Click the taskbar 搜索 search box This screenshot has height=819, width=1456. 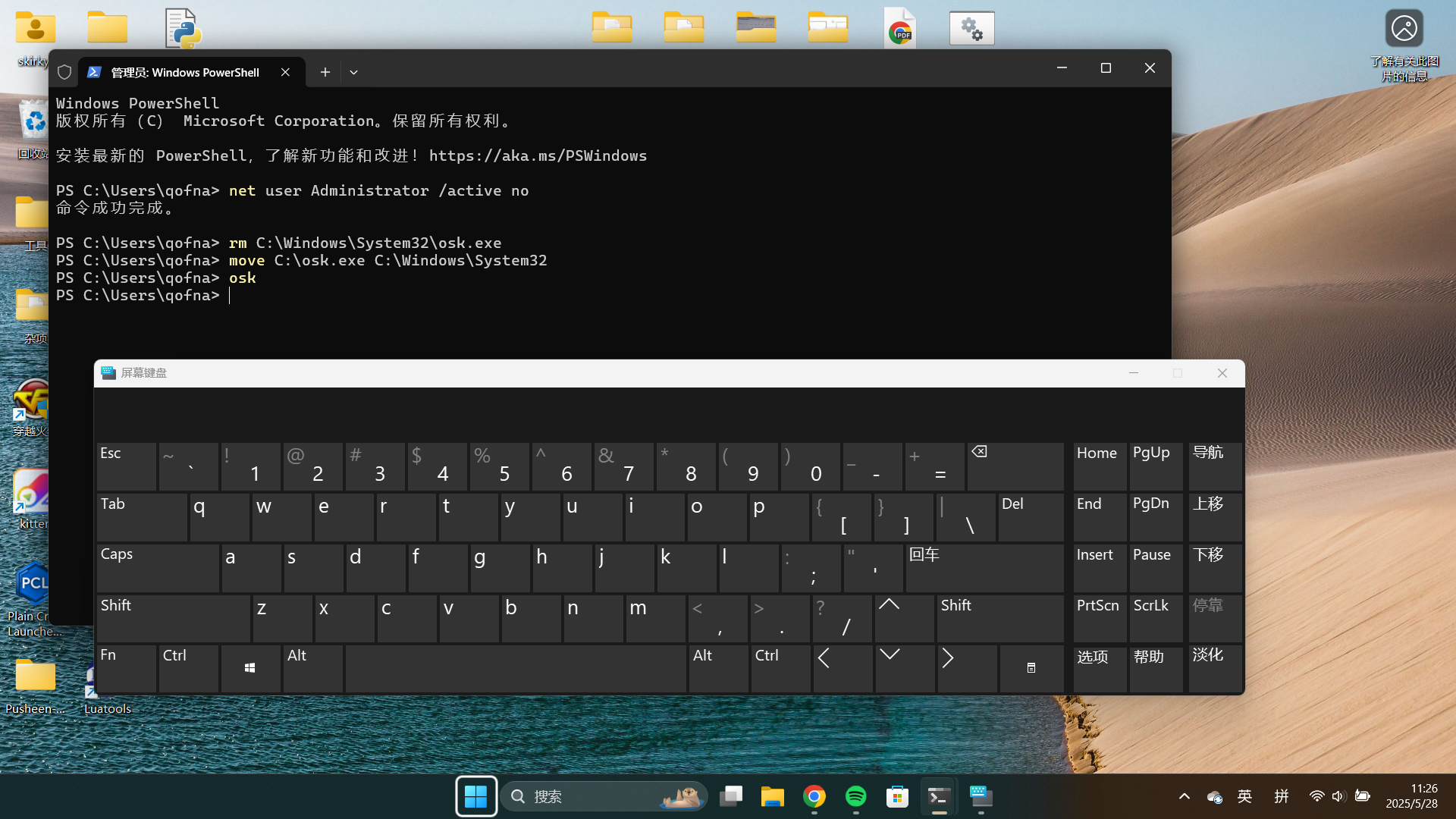pyautogui.click(x=604, y=796)
